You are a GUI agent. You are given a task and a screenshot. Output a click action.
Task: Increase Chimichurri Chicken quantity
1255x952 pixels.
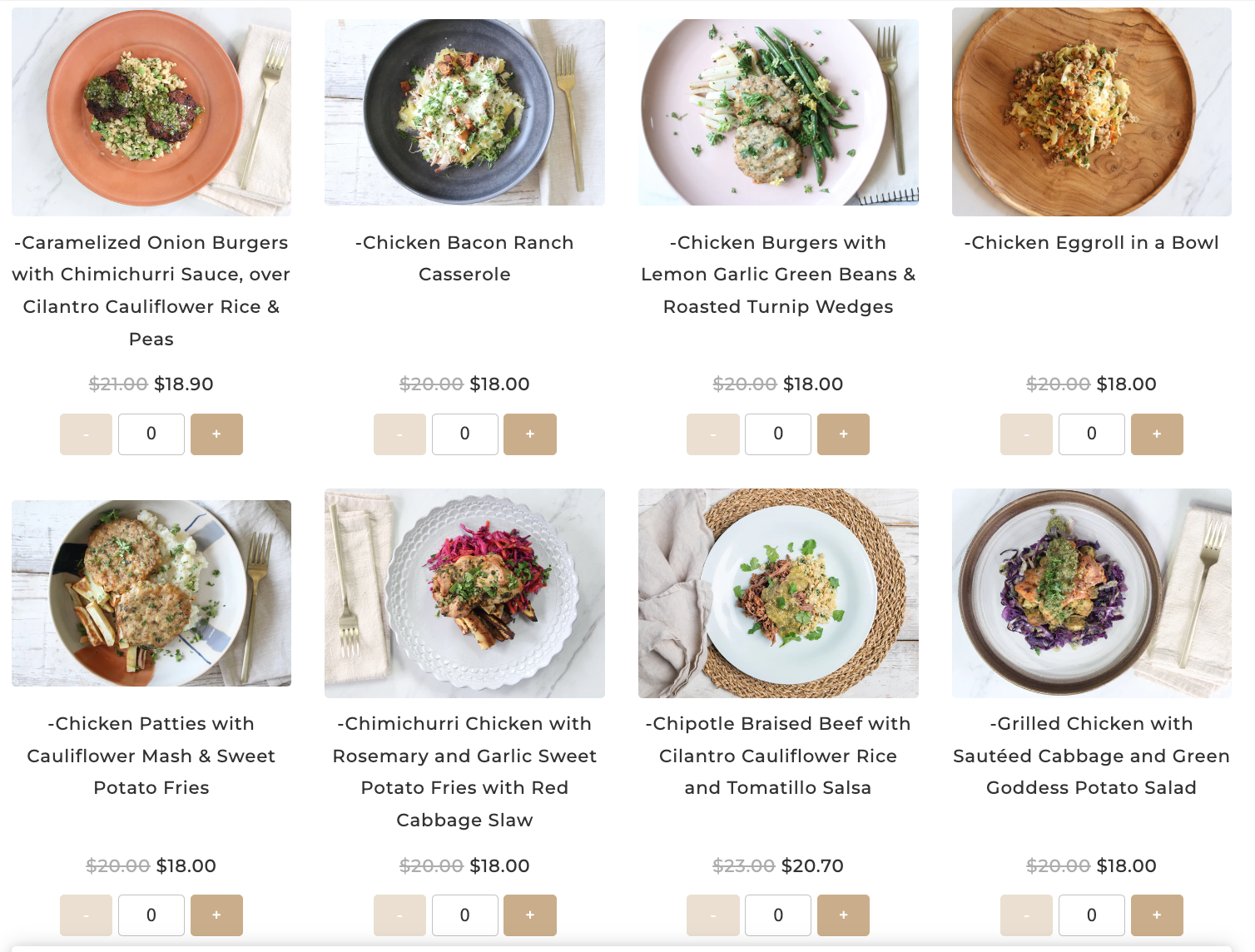(x=530, y=915)
